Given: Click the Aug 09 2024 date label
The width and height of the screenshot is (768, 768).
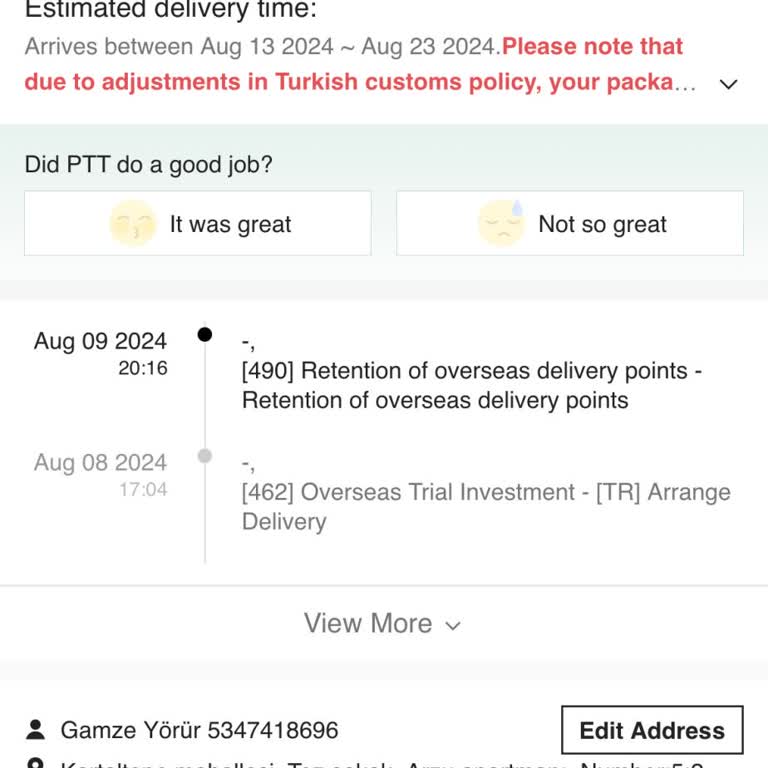Looking at the screenshot, I should point(100,341).
